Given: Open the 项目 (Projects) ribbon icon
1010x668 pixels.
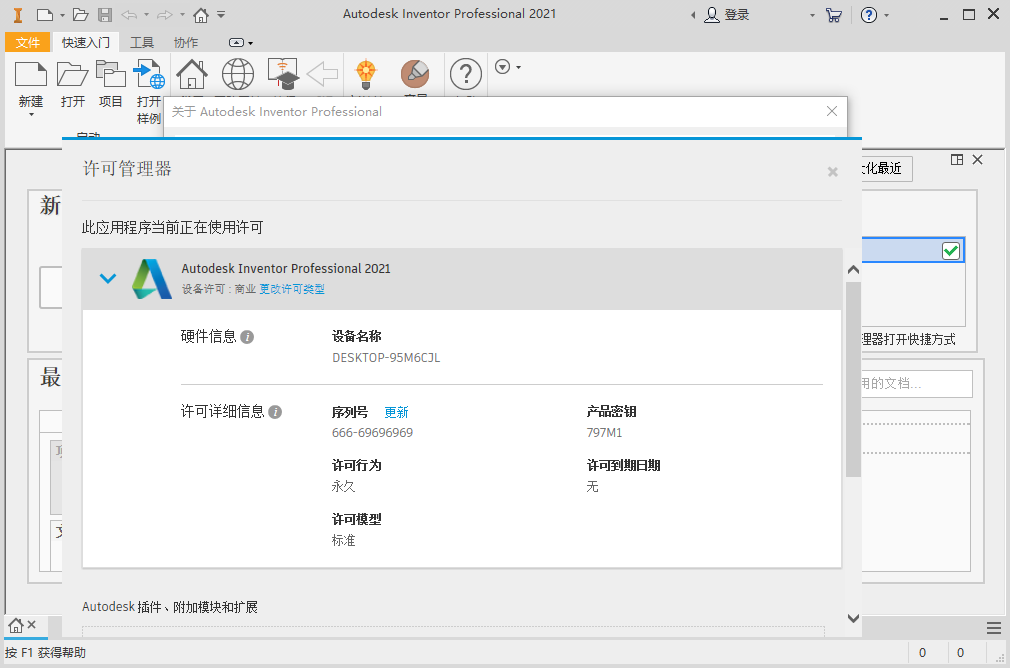Looking at the screenshot, I should coord(110,75).
